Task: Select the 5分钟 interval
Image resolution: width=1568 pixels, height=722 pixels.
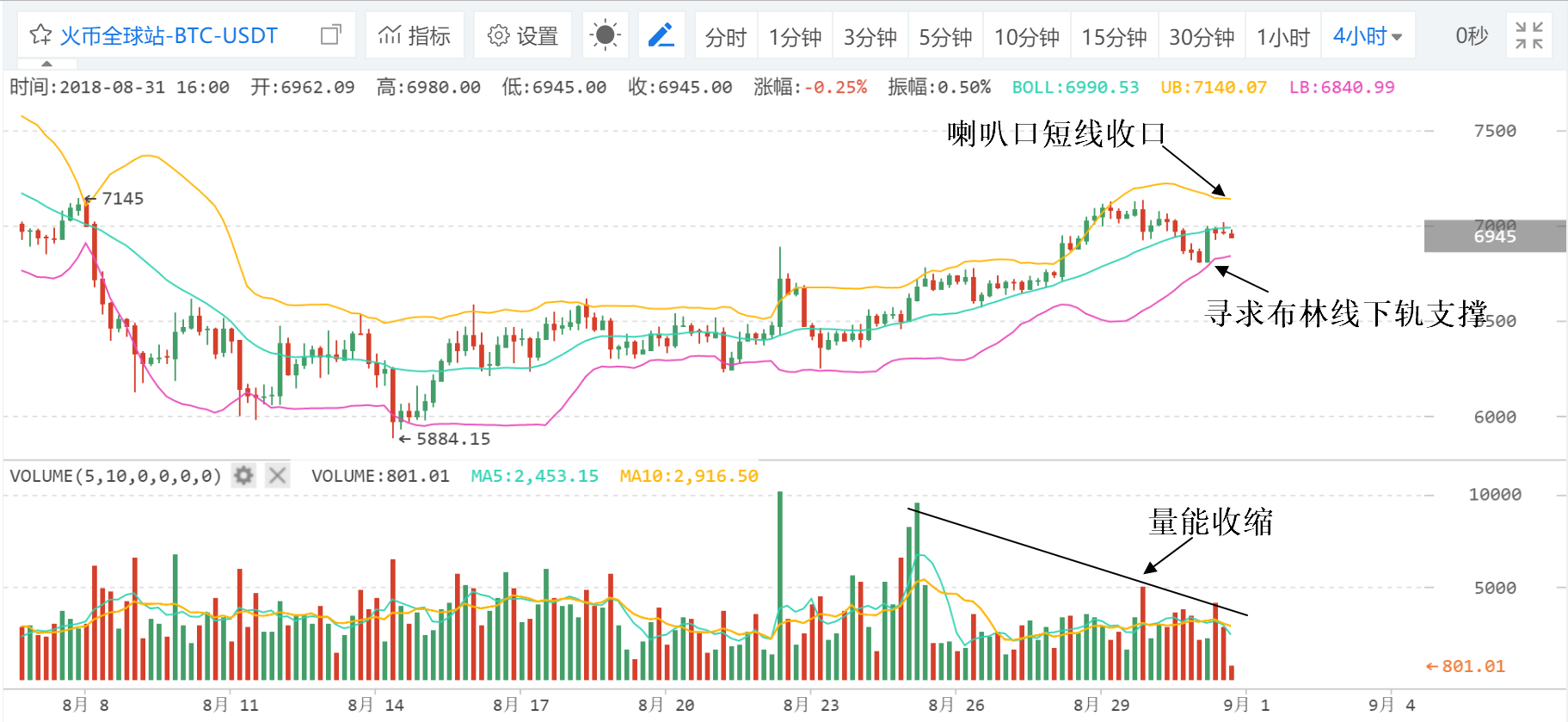Action: [945, 37]
